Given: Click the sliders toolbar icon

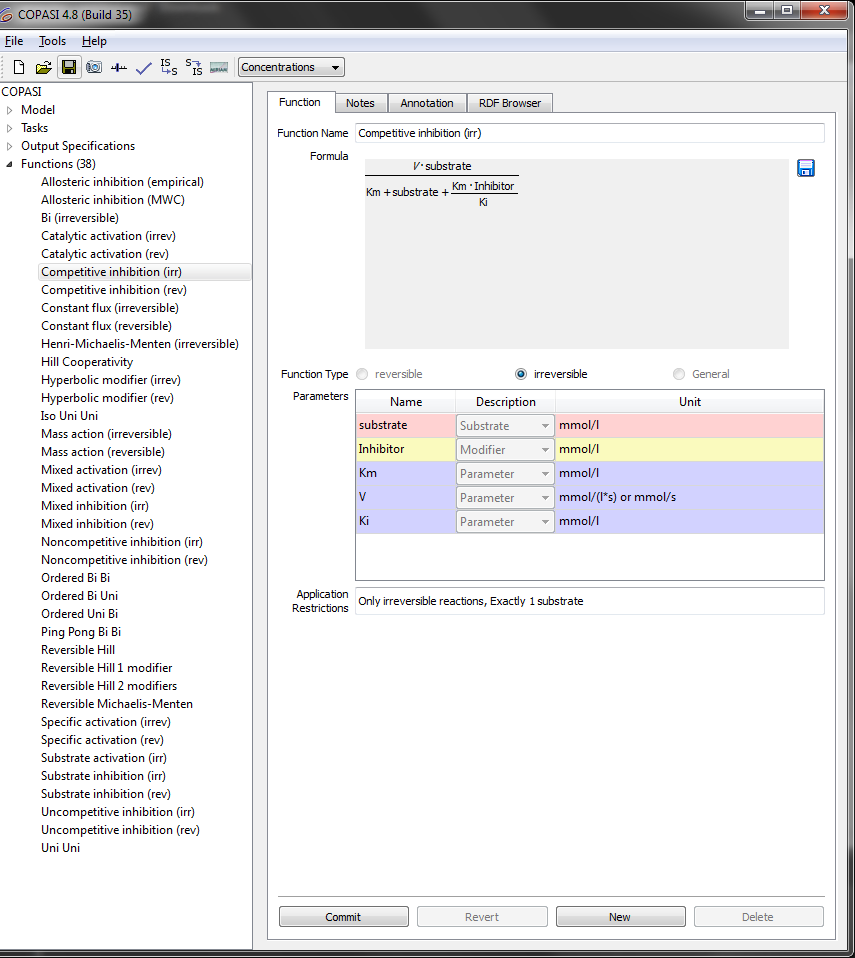Looking at the screenshot, I should pos(119,67).
